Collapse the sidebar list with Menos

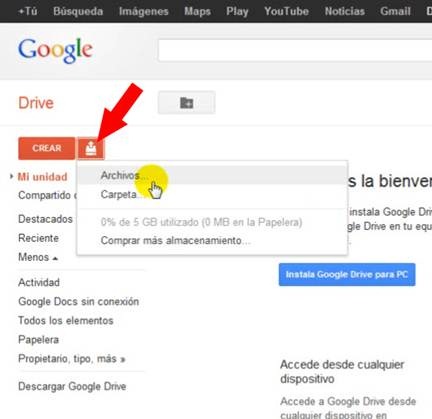[x=38, y=257]
